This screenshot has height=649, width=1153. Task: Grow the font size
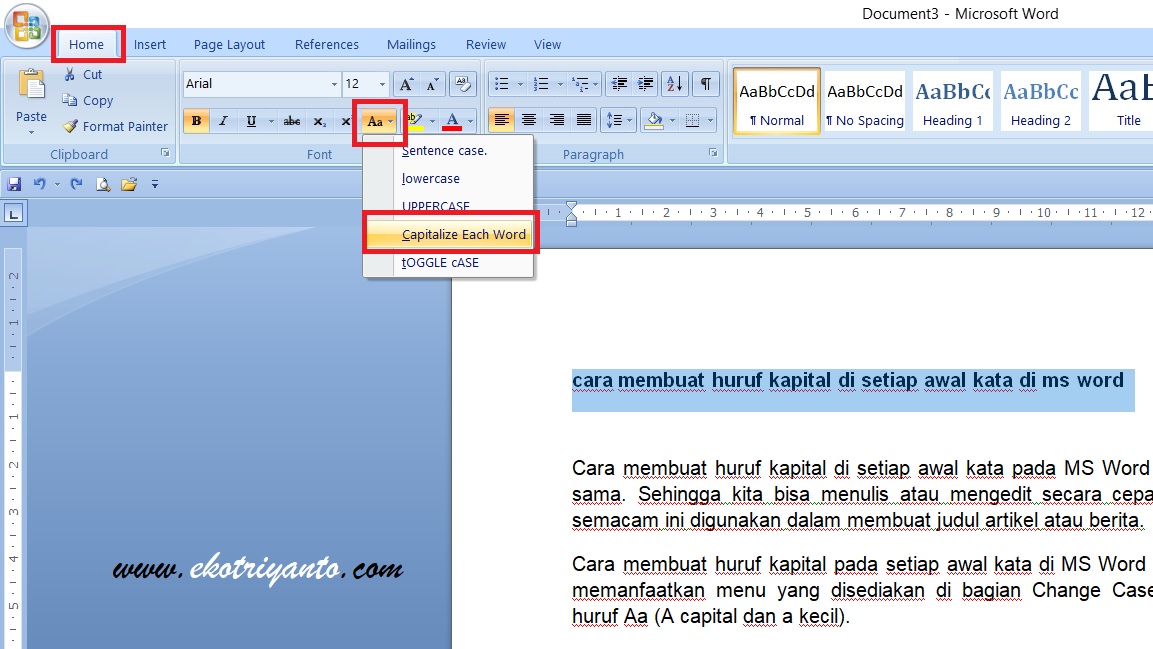[x=406, y=84]
